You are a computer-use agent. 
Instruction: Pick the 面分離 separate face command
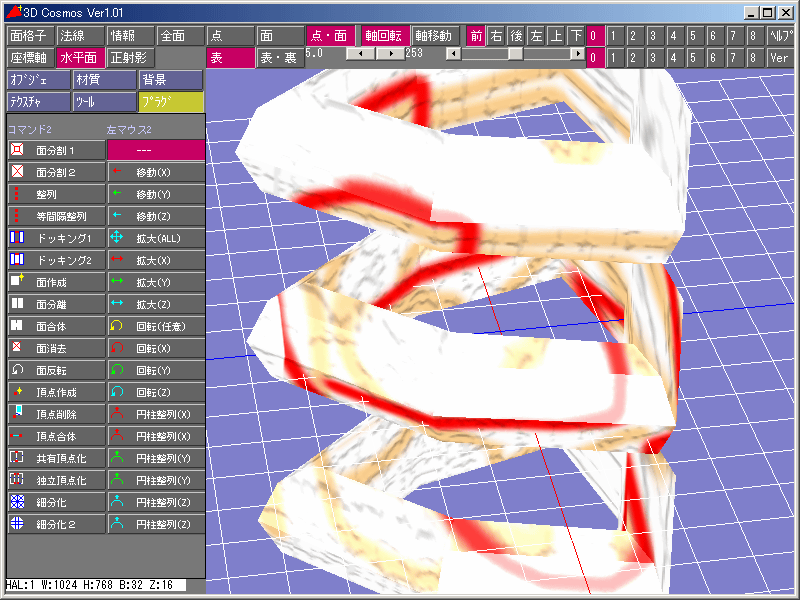57,304
